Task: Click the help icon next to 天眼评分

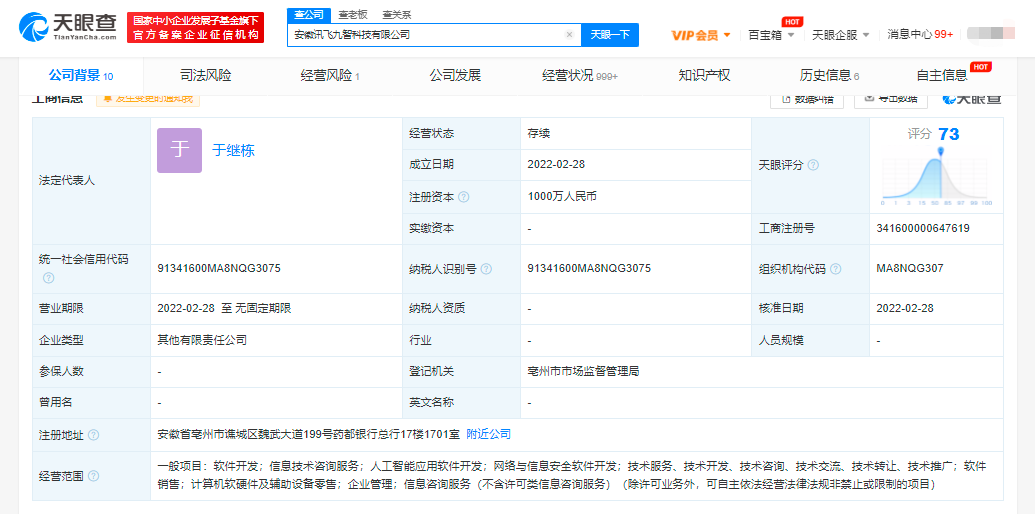Action: tap(813, 165)
